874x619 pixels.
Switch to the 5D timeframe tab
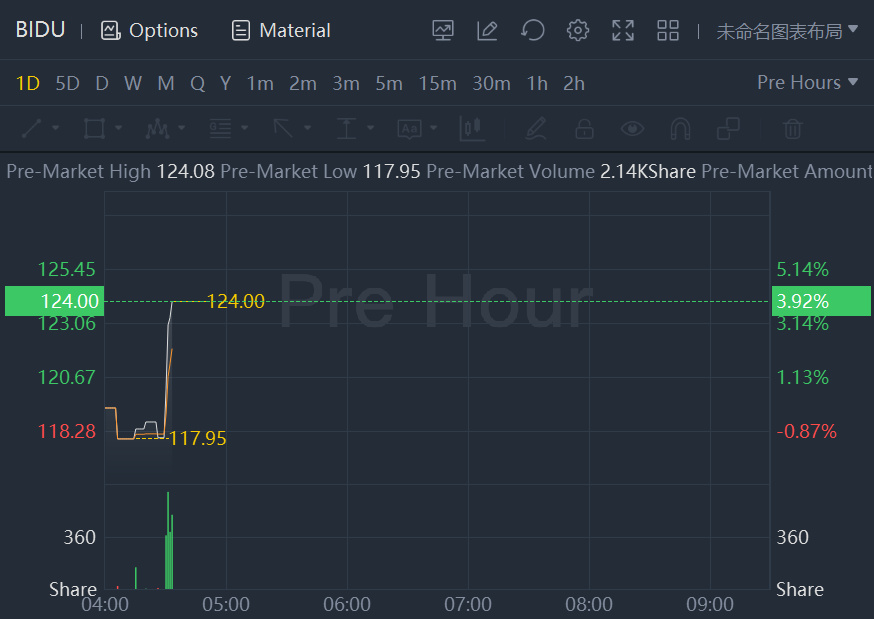[x=67, y=83]
